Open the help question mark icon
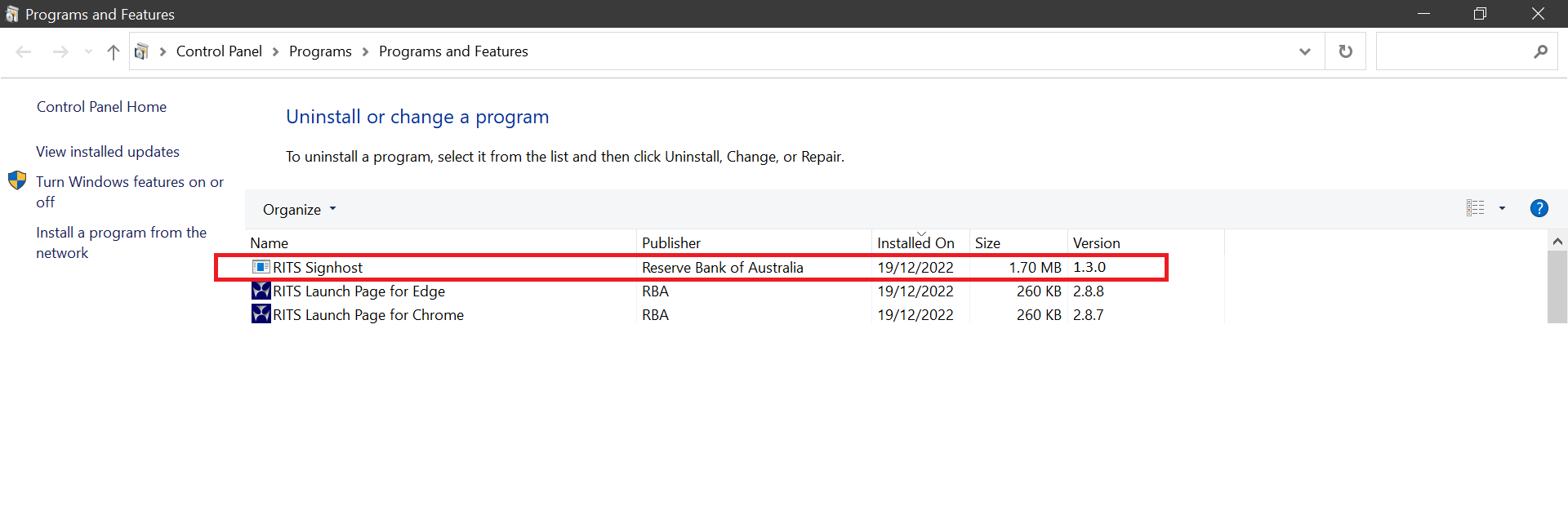The width and height of the screenshot is (1568, 529). [x=1539, y=208]
